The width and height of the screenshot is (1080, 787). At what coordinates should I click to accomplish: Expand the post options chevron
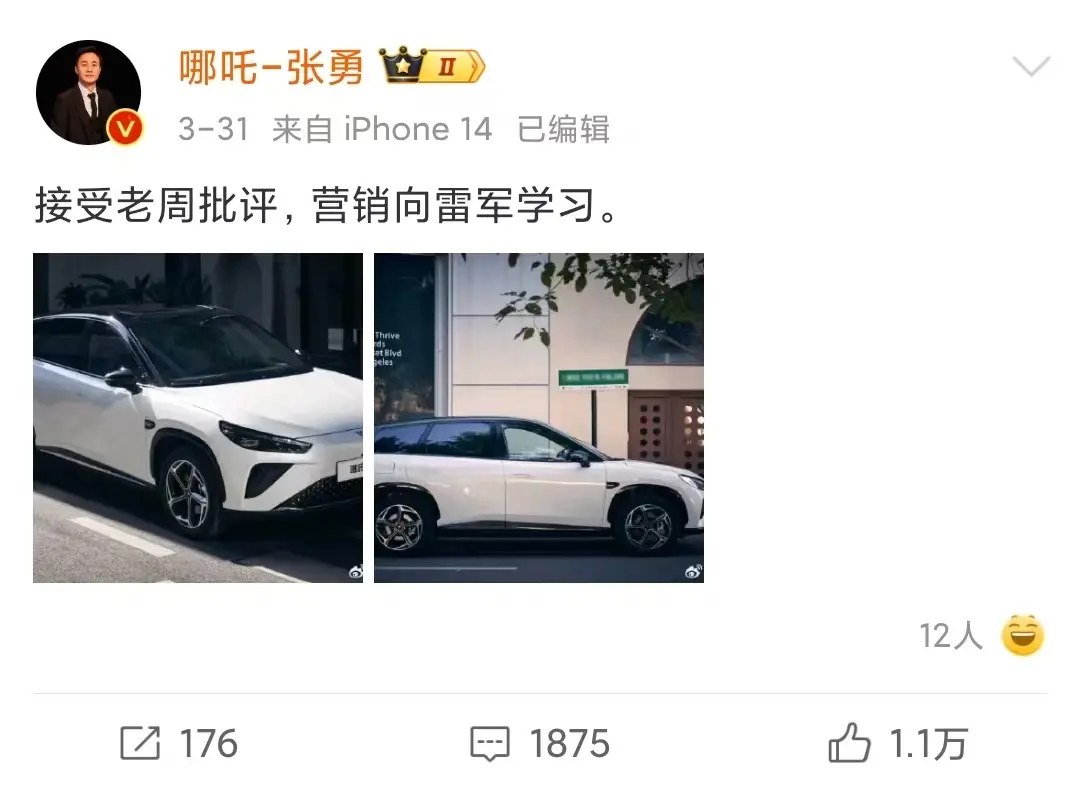click(x=1031, y=67)
